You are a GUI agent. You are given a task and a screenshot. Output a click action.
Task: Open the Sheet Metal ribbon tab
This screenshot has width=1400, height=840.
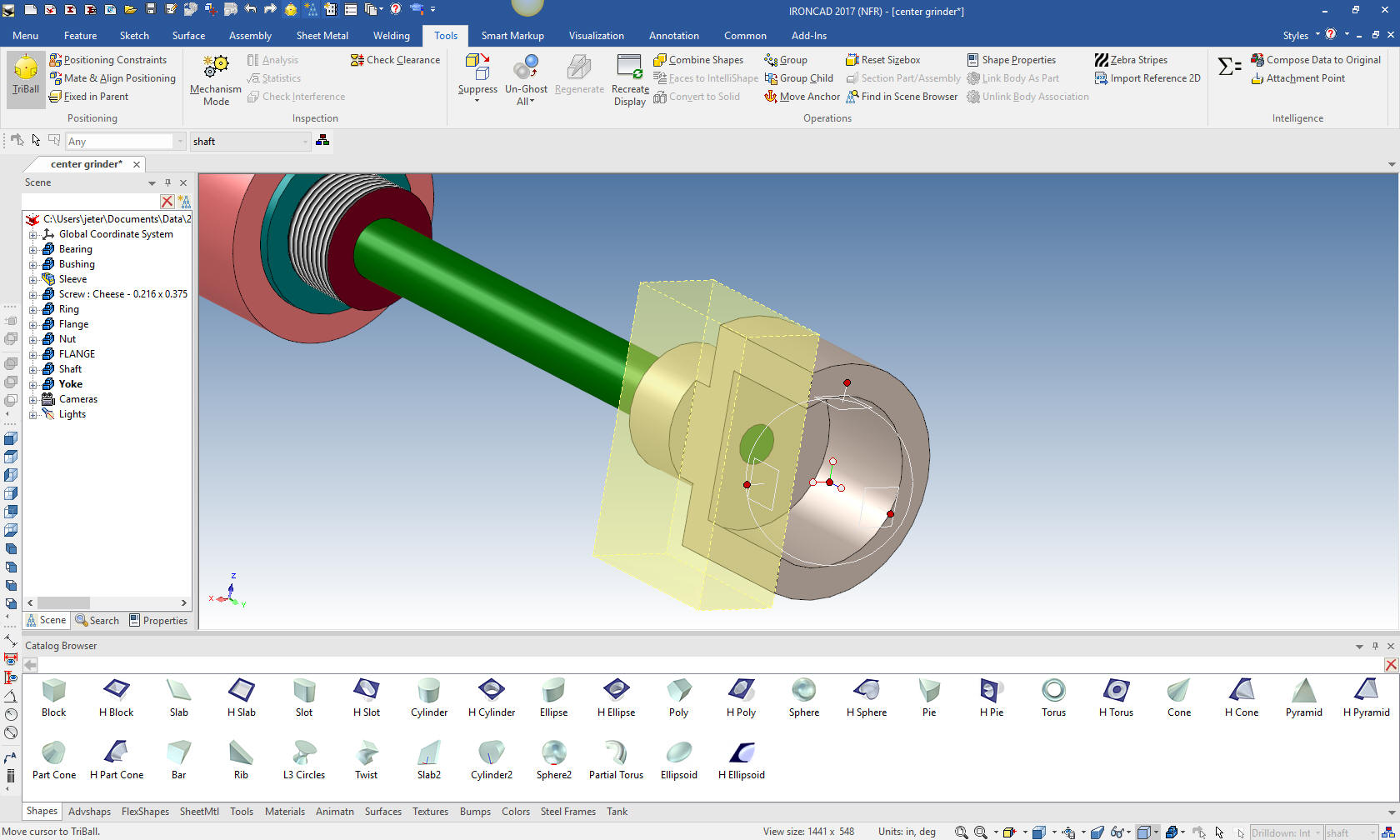pos(322,36)
